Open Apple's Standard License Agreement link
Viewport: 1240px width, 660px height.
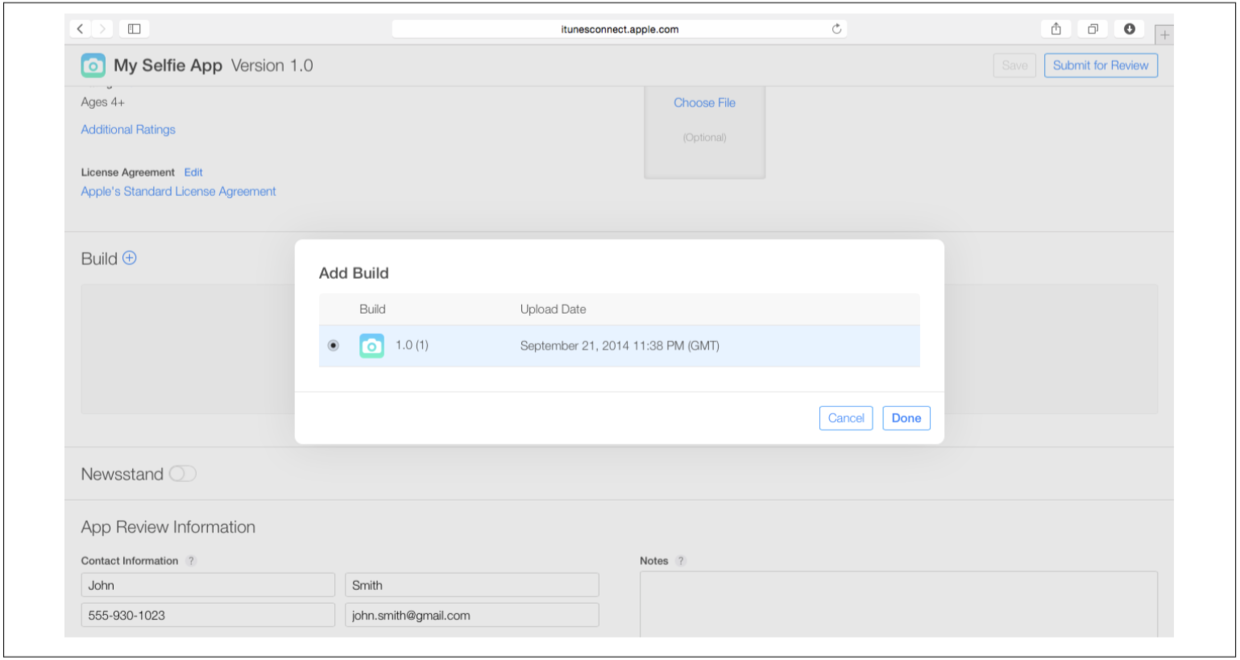coord(178,191)
